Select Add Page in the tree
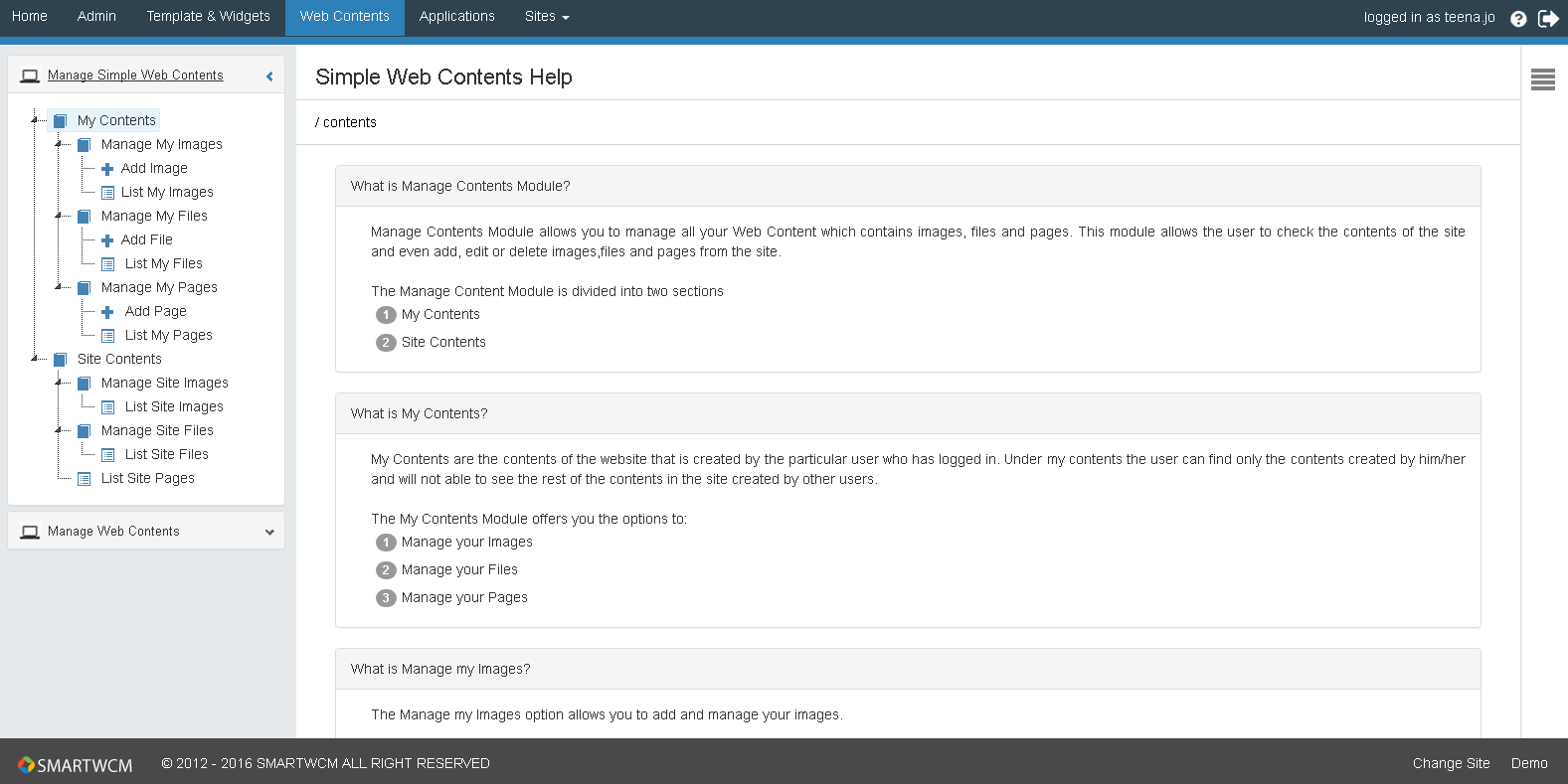This screenshot has width=1568, height=784. click(x=155, y=311)
